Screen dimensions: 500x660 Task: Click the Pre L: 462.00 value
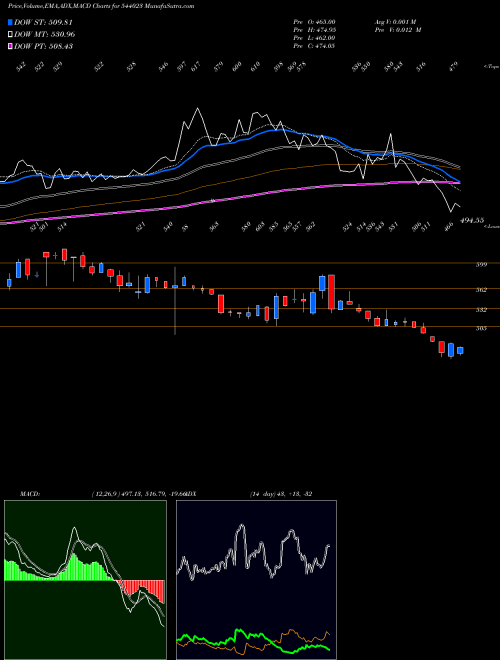point(314,38)
